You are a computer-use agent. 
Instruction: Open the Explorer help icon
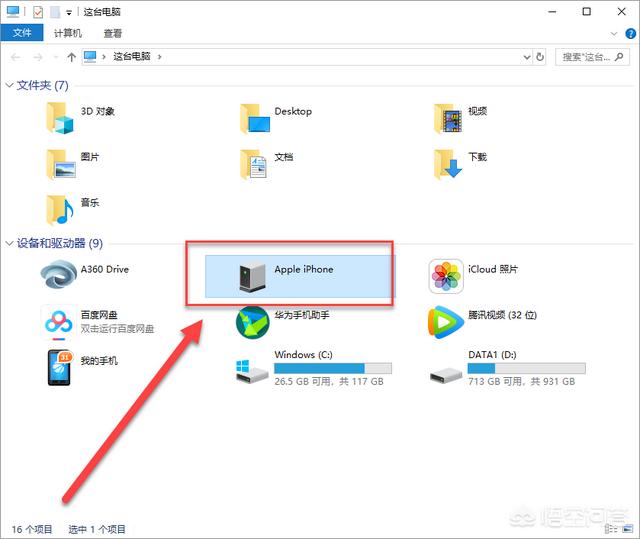[630, 33]
